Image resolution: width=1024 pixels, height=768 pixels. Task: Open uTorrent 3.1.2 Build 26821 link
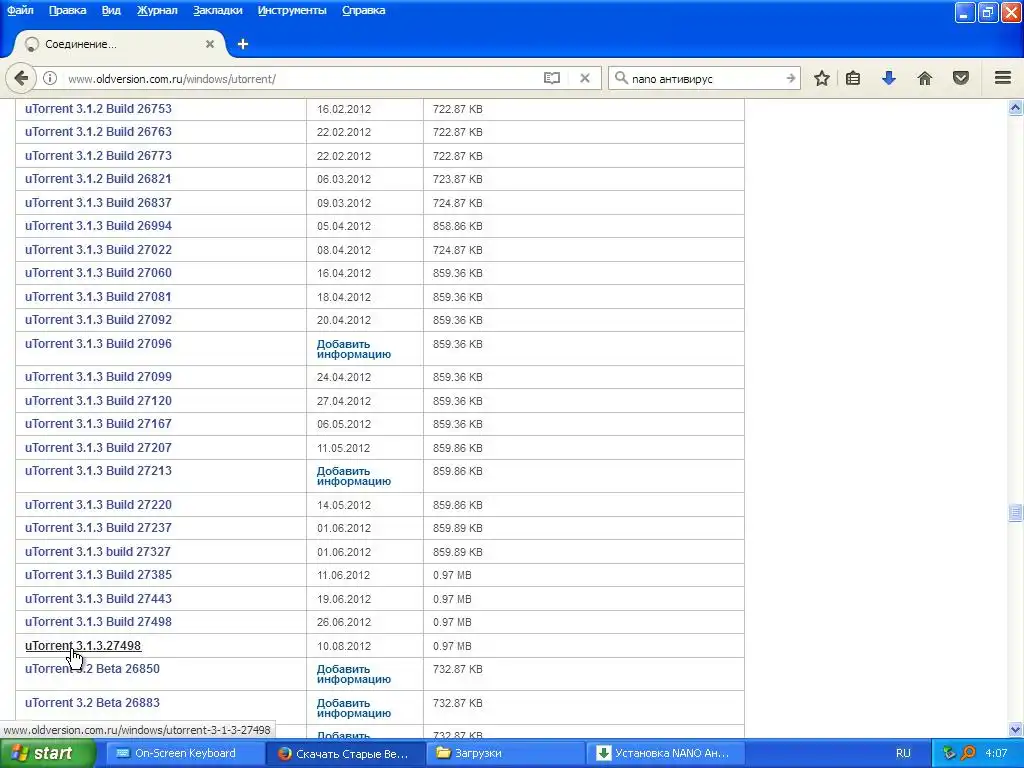98,179
